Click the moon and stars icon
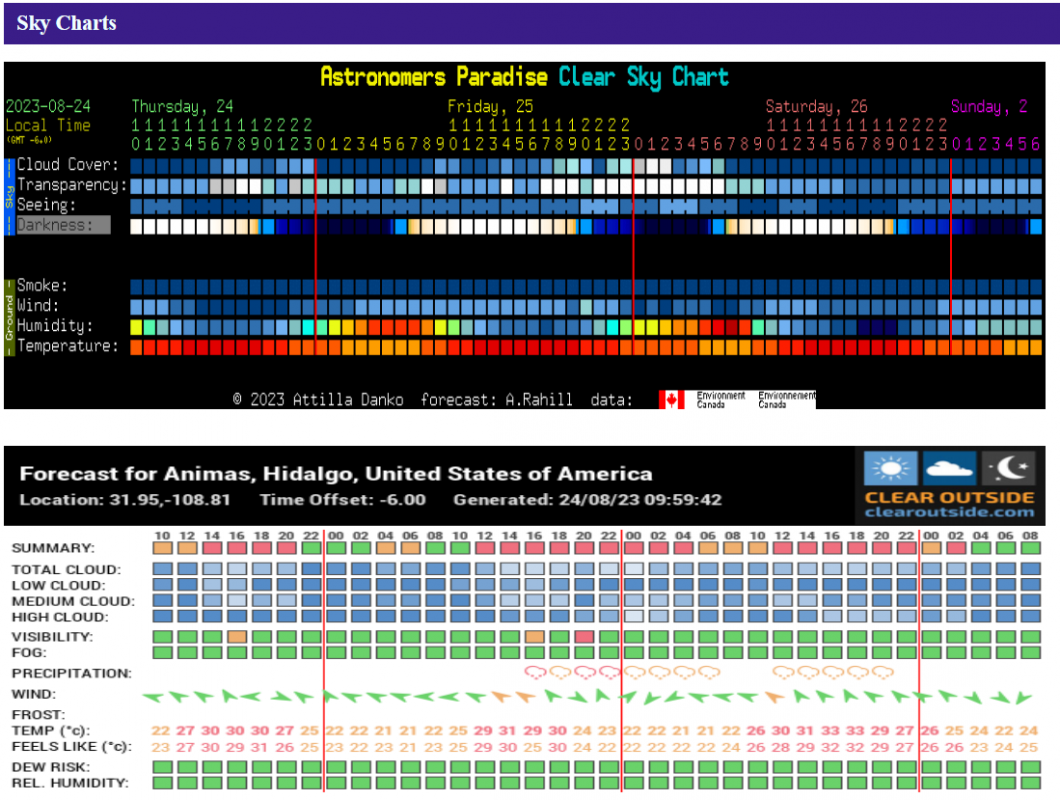The image size is (1060, 800). point(1007,468)
